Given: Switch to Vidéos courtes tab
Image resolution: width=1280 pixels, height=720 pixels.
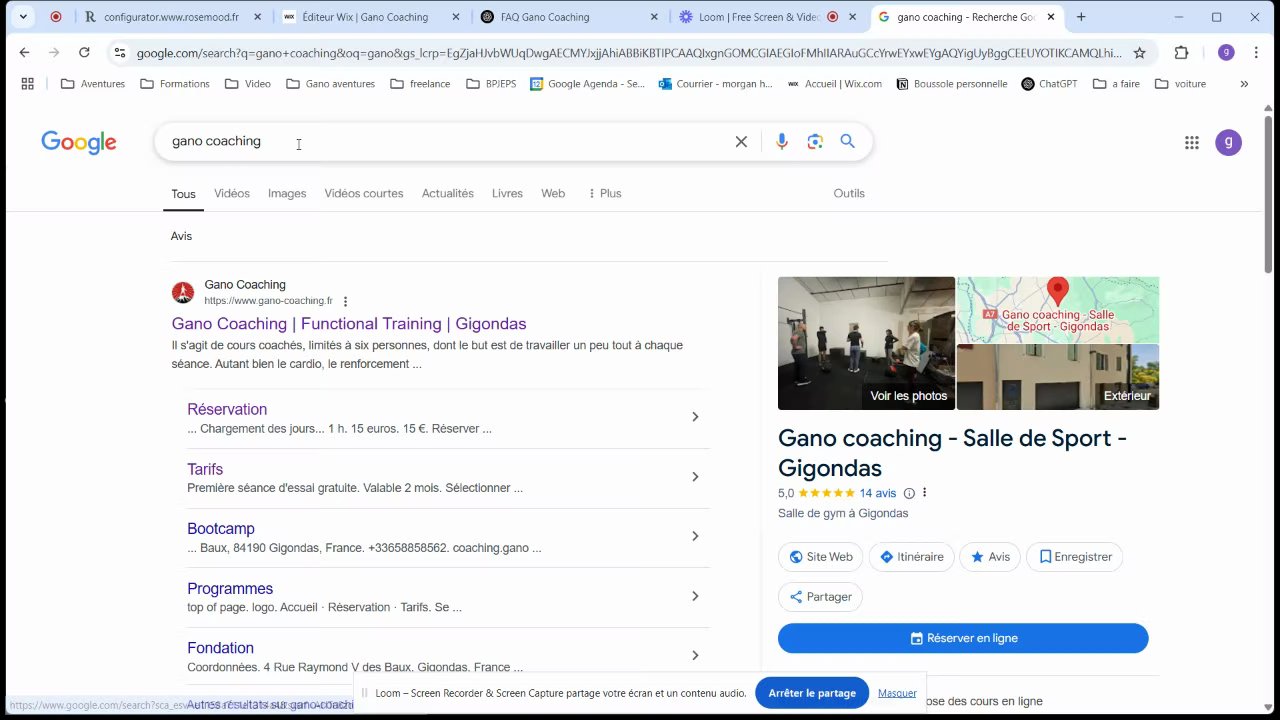Looking at the screenshot, I should tap(364, 193).
